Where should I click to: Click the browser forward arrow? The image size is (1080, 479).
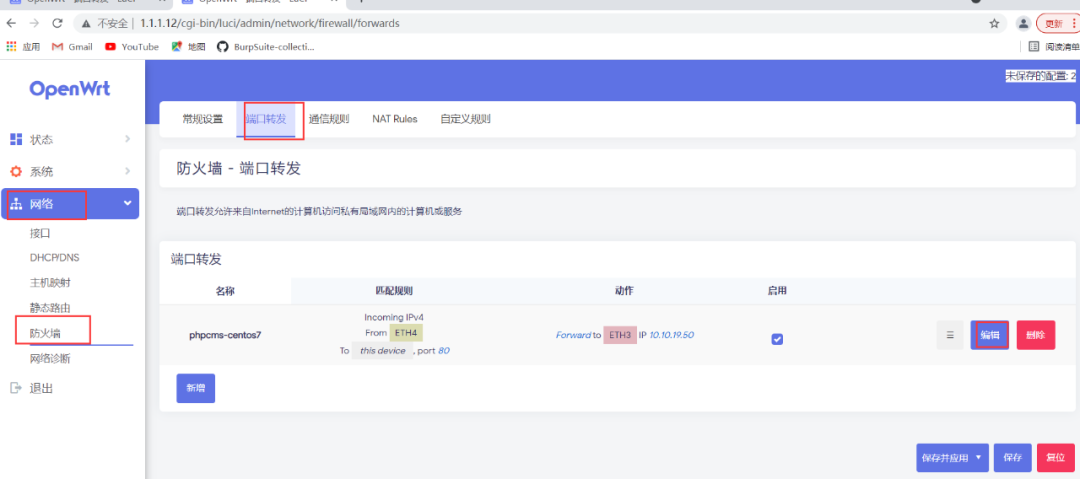pyautogui.click(x=34, y=23)
